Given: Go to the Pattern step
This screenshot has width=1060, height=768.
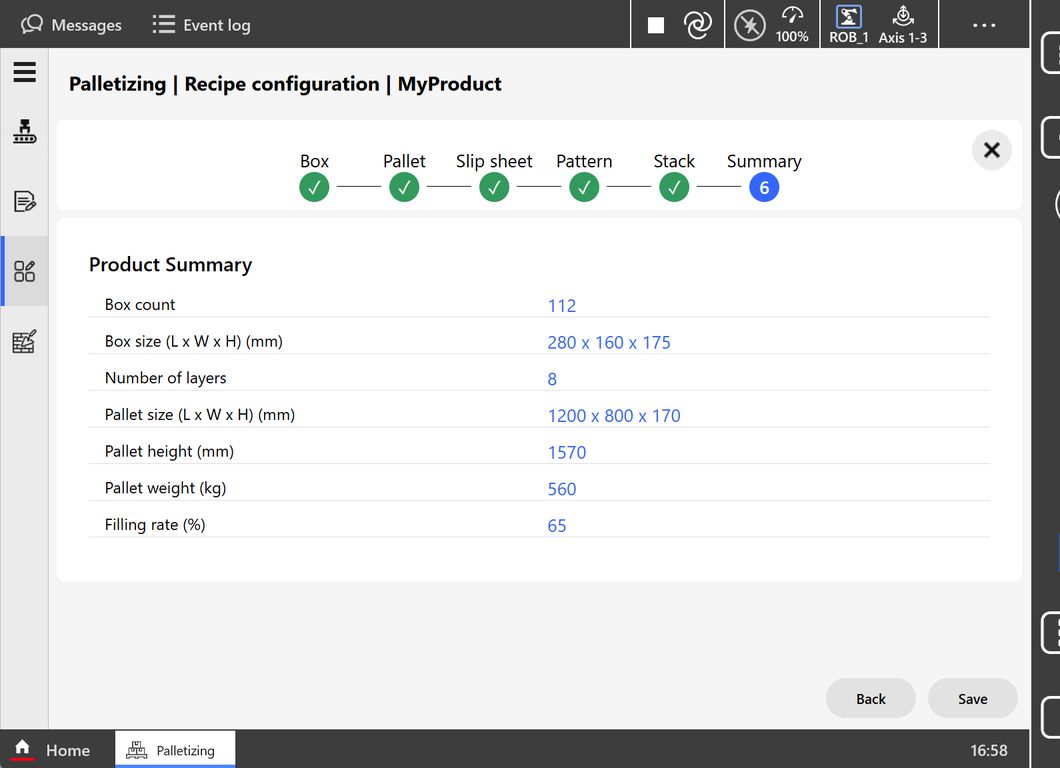Looking at the screenshot, I should (x=584, y=187).
